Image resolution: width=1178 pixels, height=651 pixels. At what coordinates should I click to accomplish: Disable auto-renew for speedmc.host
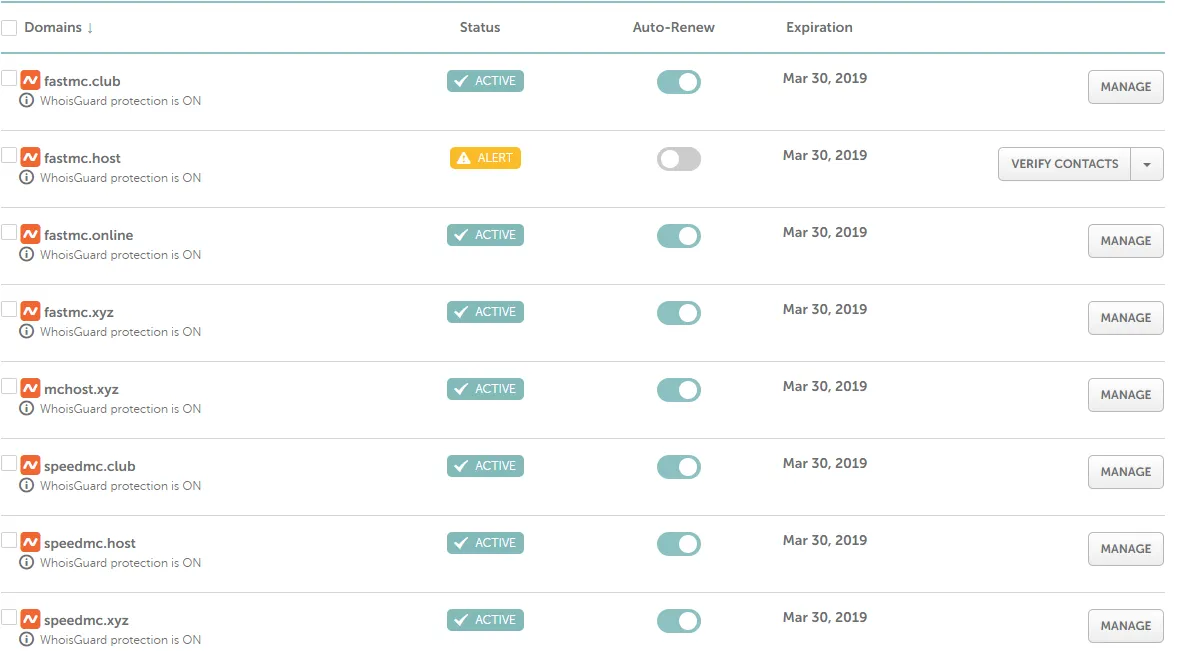click(x=678, y=544)
